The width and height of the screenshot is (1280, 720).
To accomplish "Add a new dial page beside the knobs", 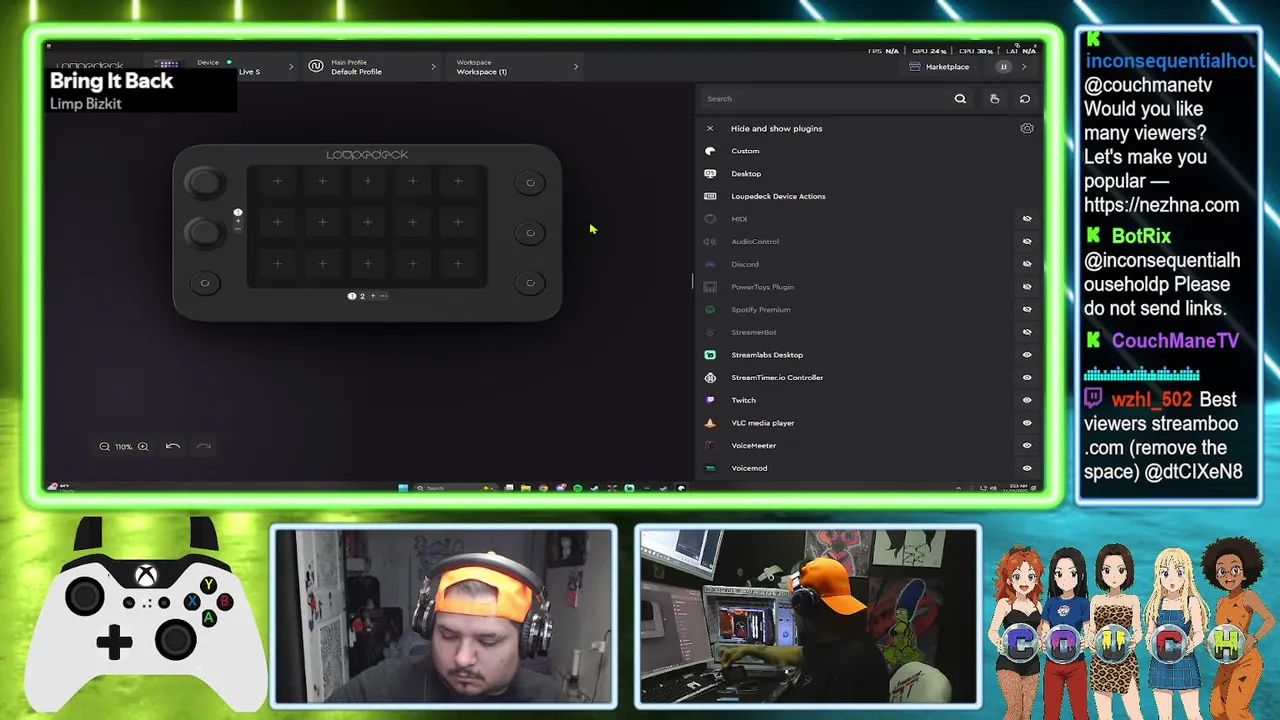I will click(238, 221).
